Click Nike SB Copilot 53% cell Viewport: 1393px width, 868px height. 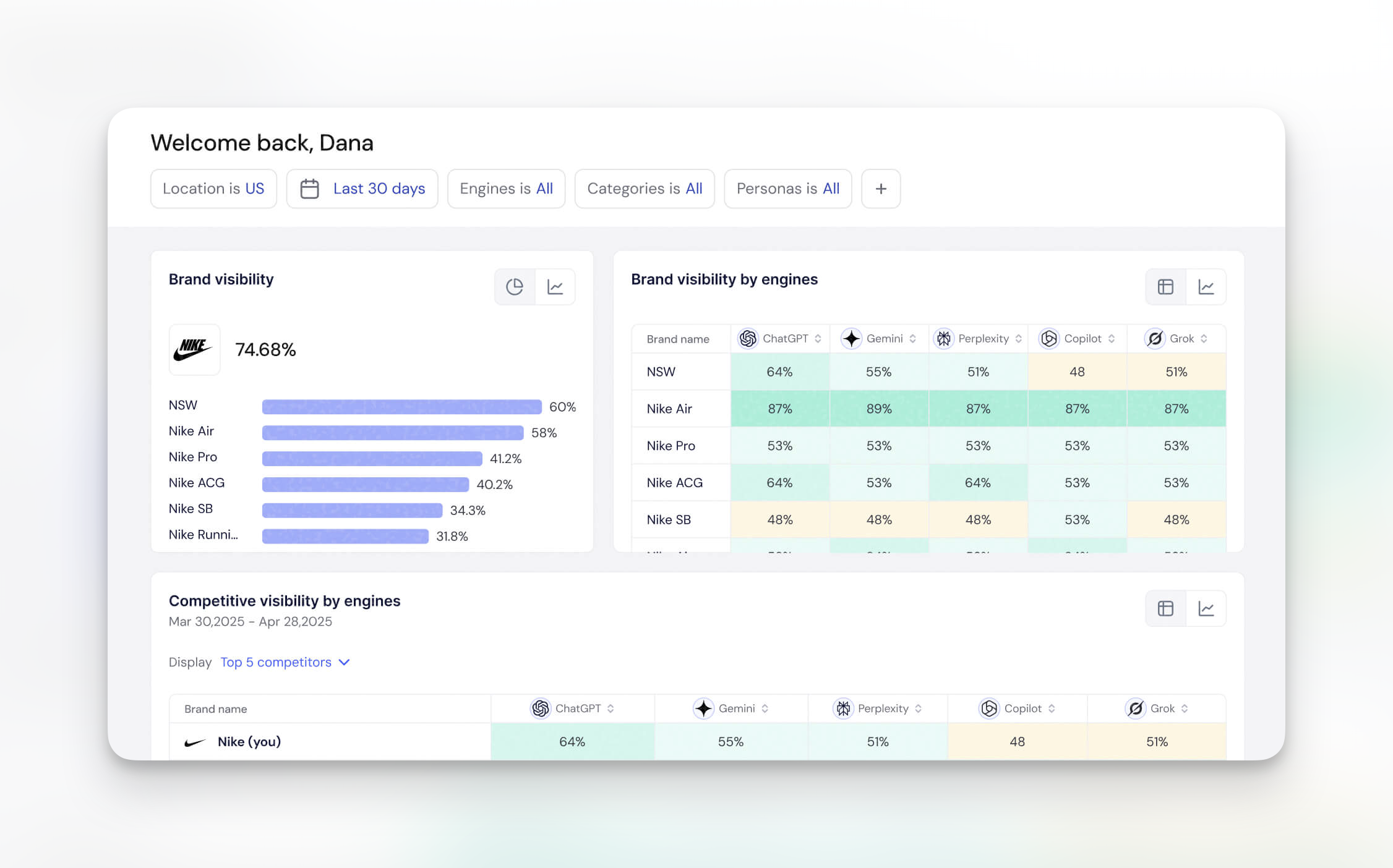click(1078, 519)
